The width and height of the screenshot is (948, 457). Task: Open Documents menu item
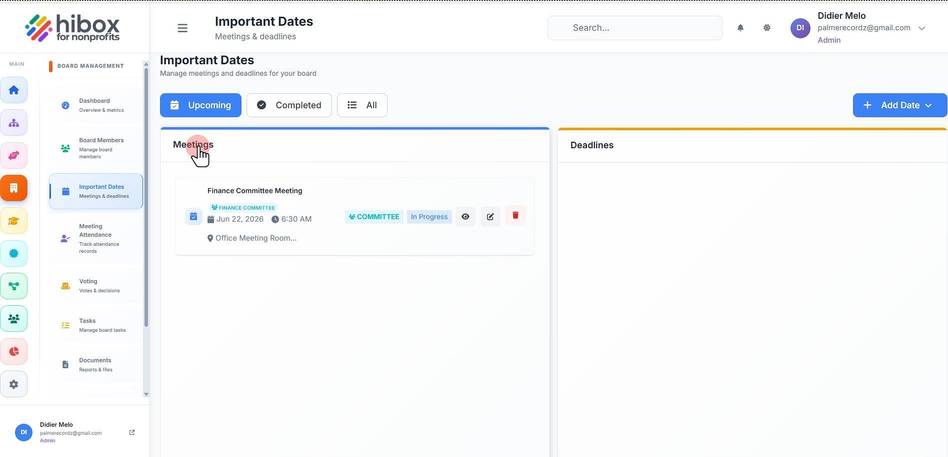click(x=96, y=365)
